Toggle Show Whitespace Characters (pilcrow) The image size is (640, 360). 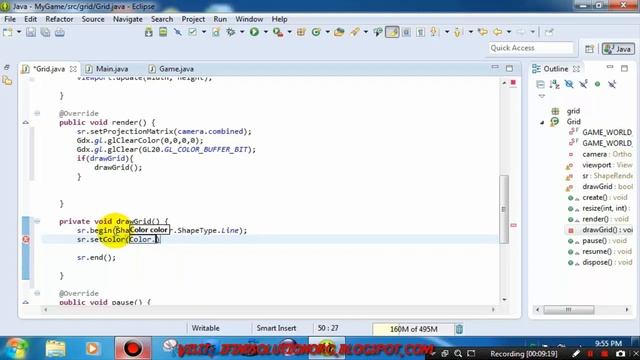tap(420, 32)
